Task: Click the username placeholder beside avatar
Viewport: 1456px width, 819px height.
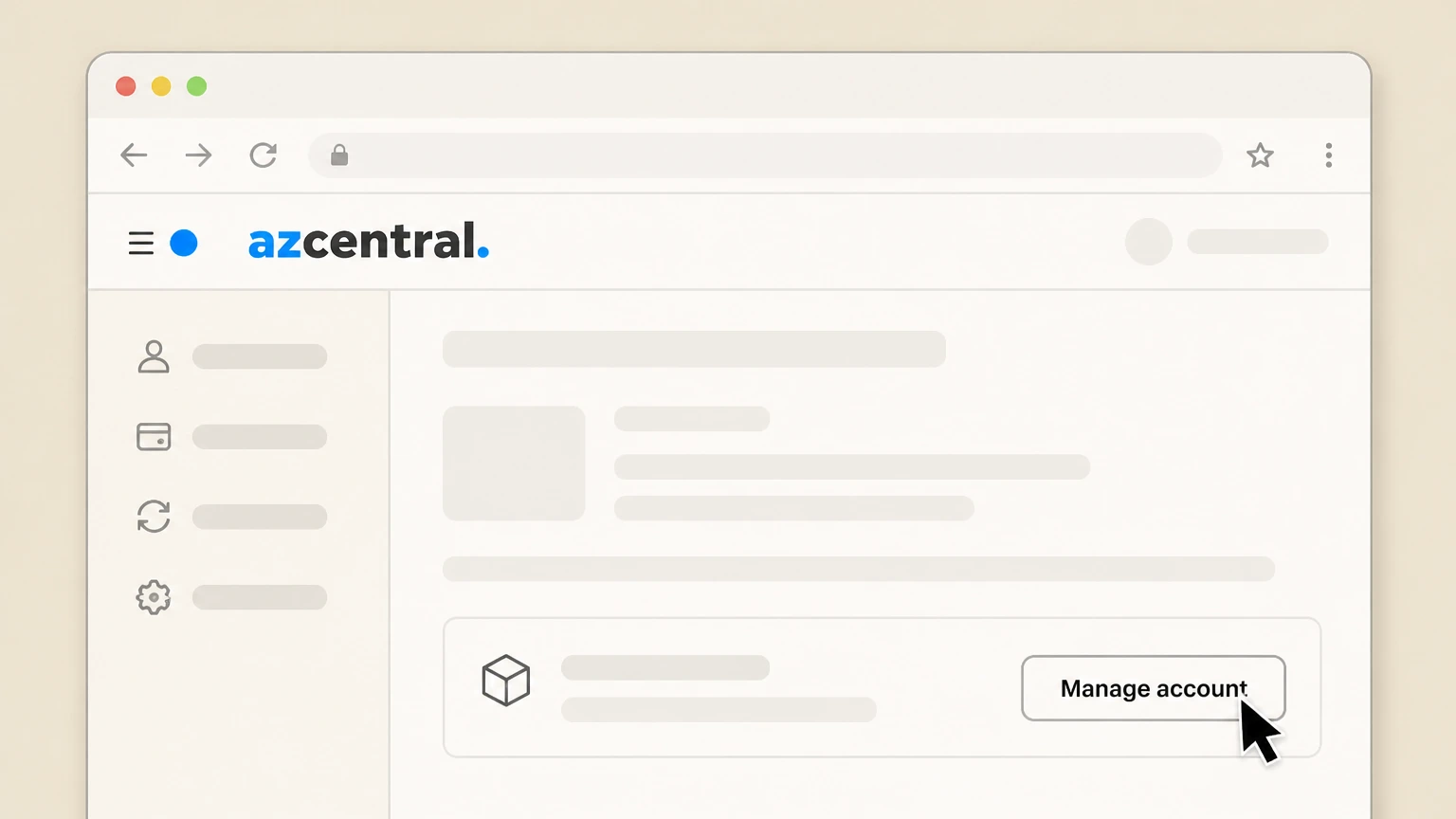Action: [1258, 242]
